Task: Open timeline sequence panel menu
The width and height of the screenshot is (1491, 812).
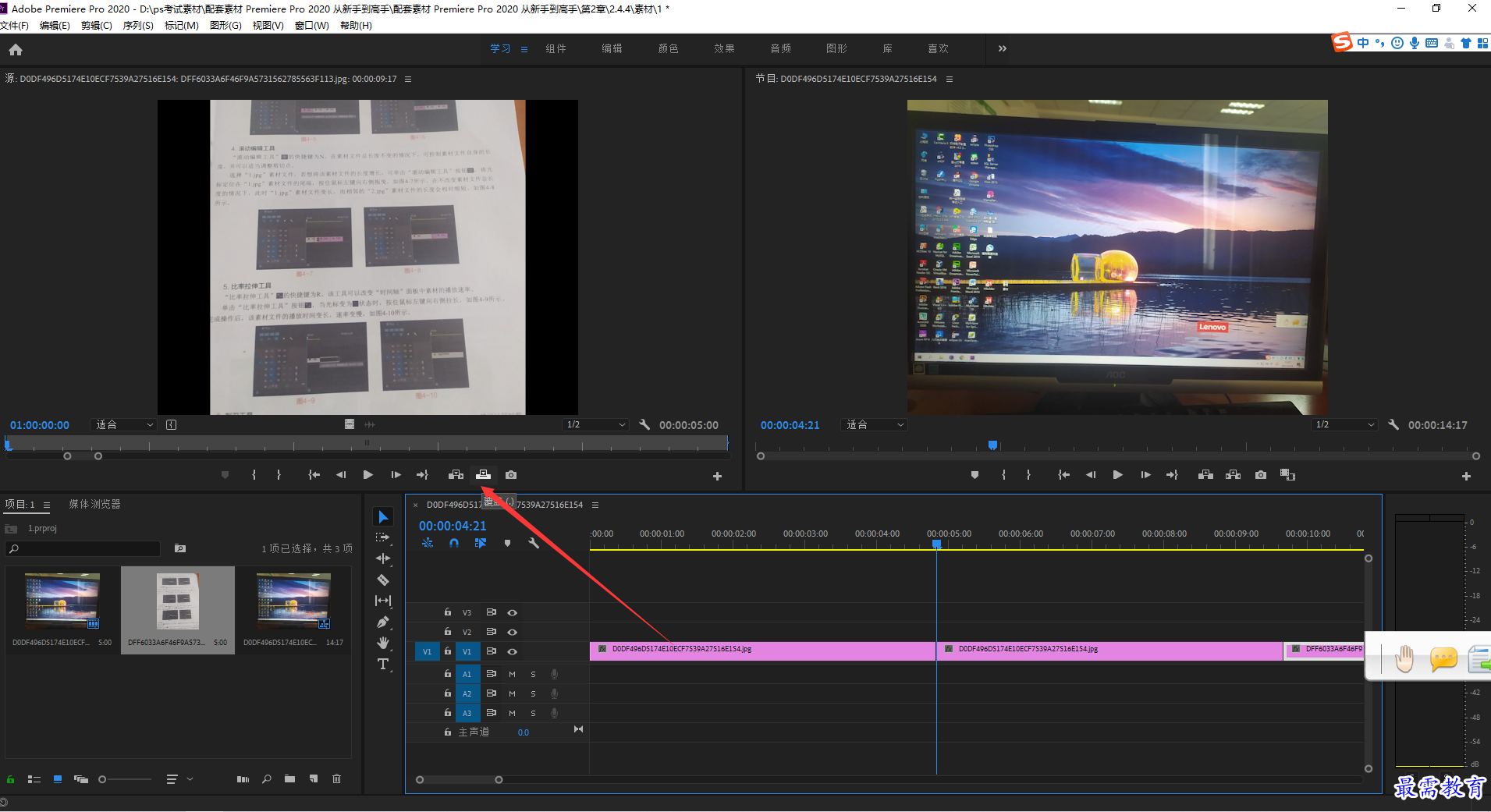Action: 595,505
